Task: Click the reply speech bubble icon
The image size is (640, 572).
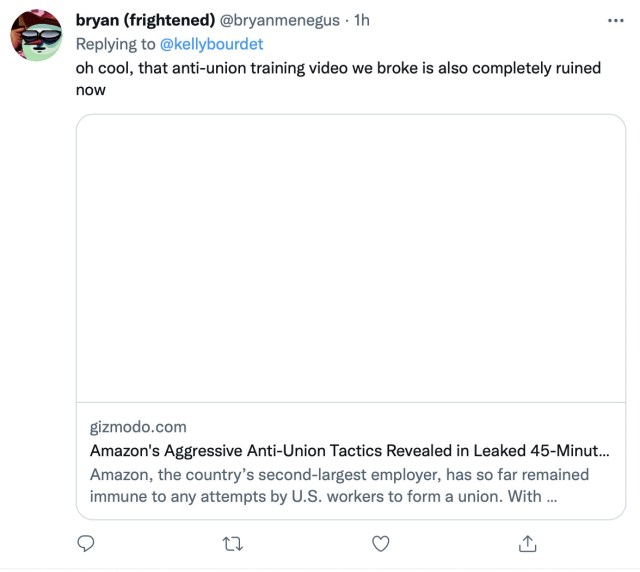Action: click(x=86, y=543)
